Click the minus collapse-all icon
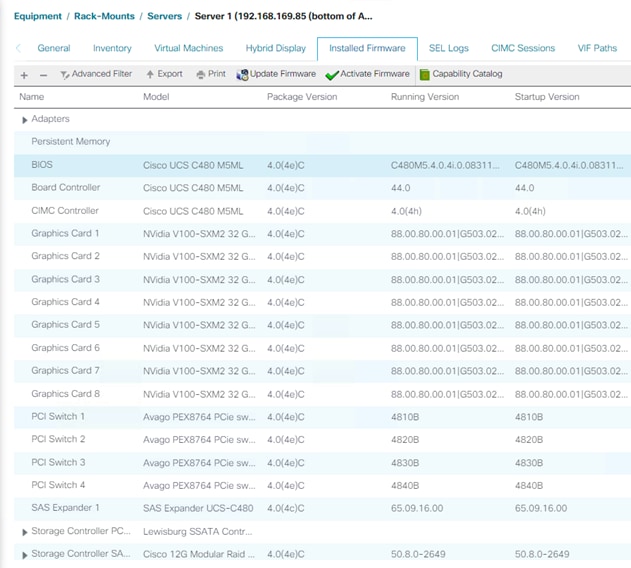The height and width of the screenshot is (568, 631). [43, 75]
